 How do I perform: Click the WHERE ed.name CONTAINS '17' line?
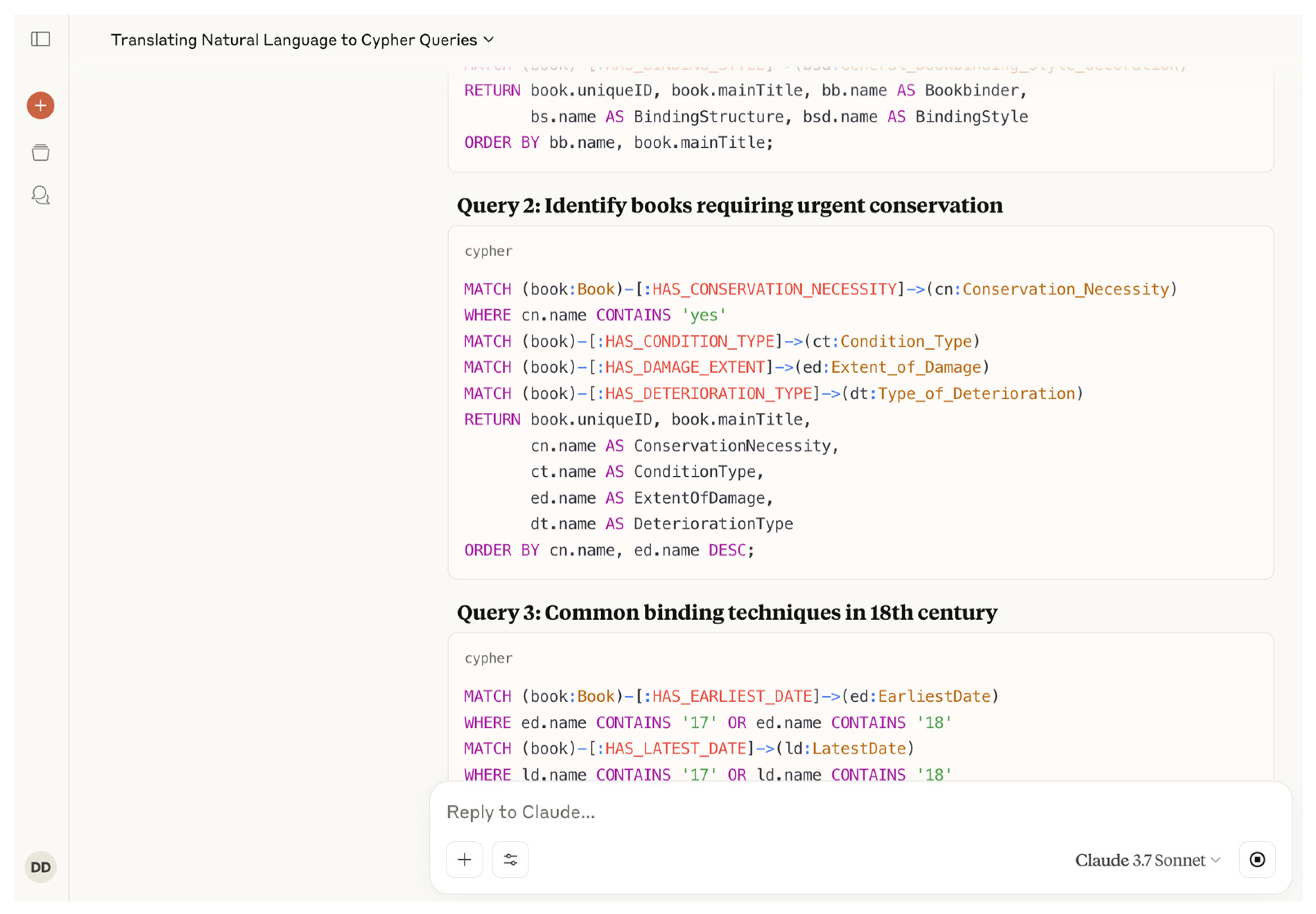708,723
